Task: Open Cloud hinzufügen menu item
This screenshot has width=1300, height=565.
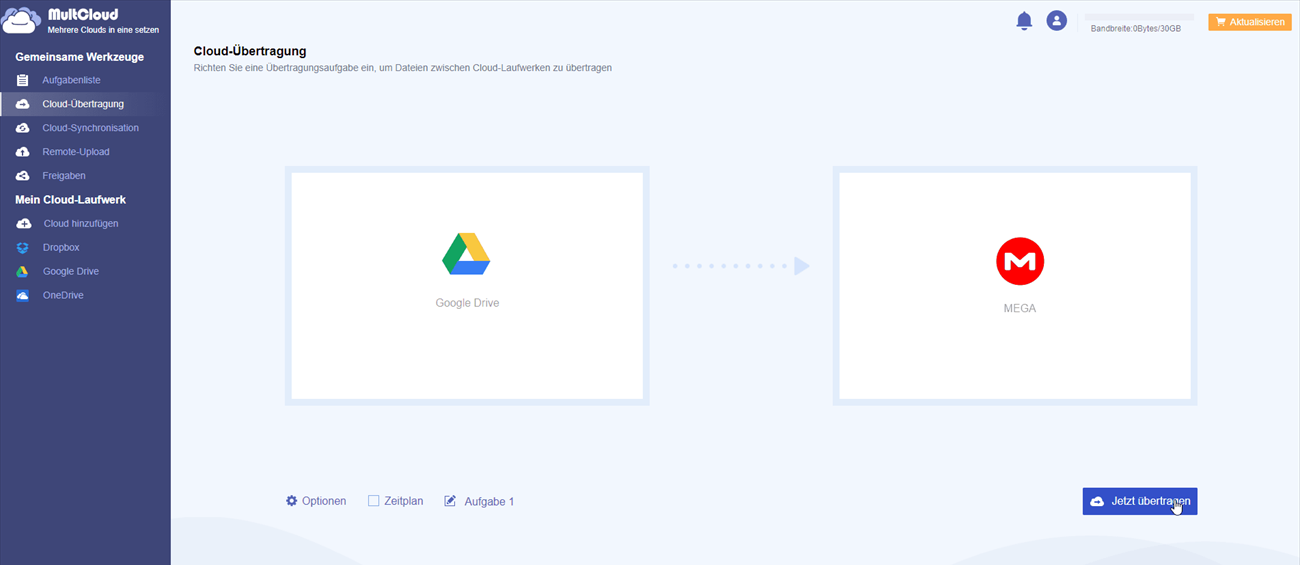Action: point(81,224)
